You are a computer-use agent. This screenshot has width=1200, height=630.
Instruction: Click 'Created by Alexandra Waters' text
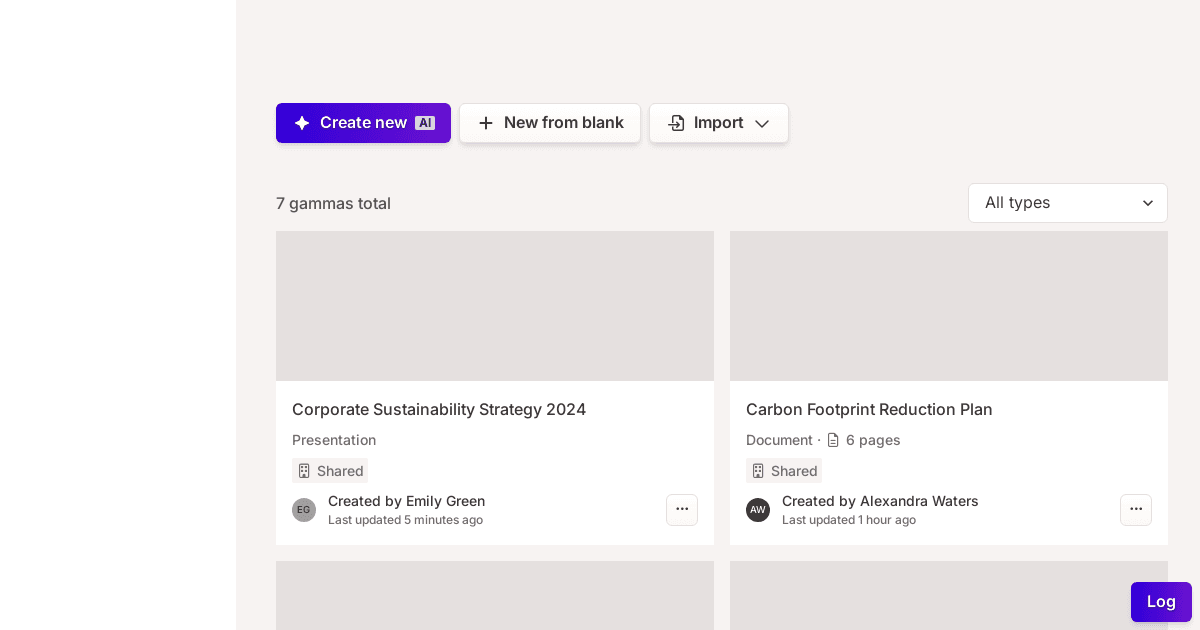880,501
